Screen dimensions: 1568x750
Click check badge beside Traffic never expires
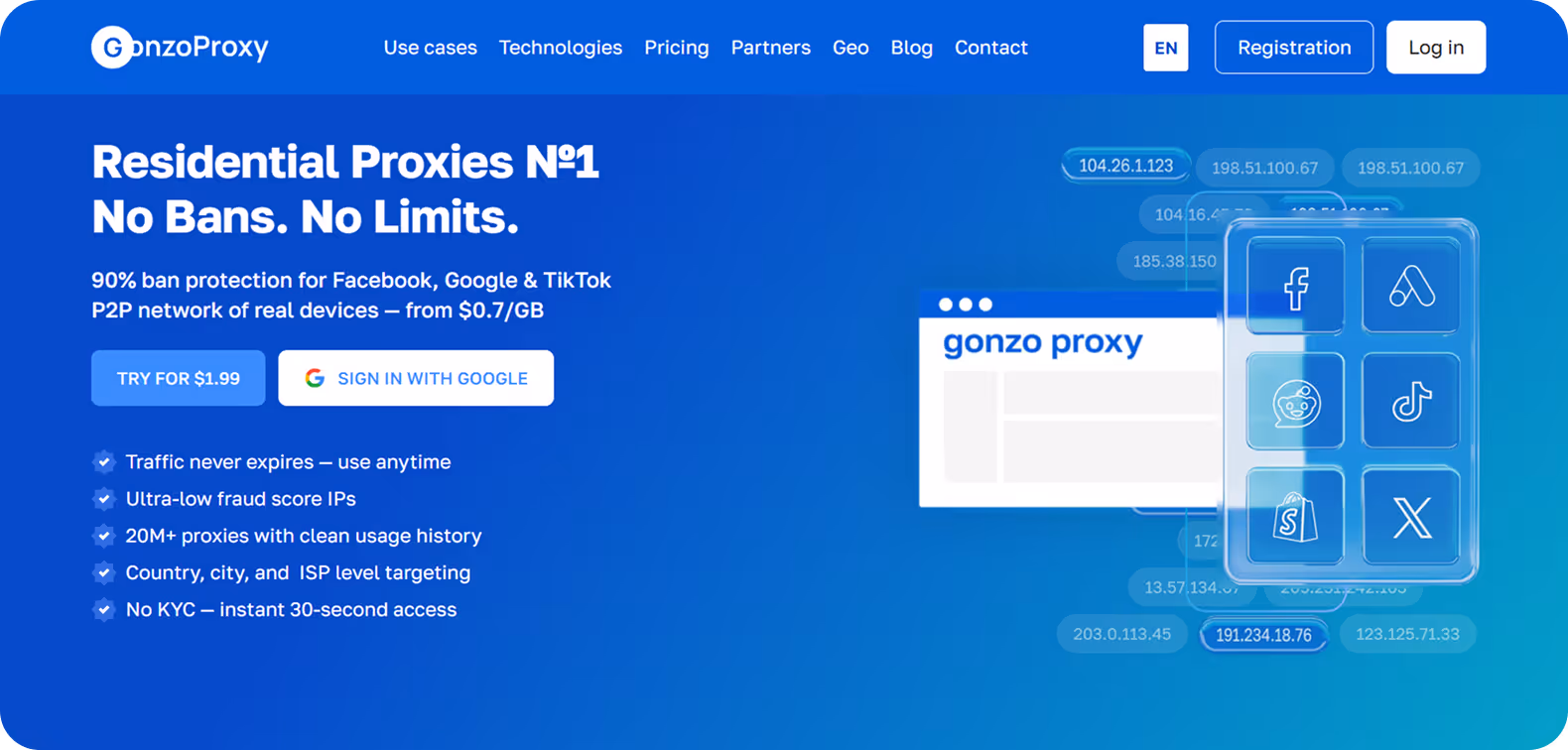coord(104,461)
